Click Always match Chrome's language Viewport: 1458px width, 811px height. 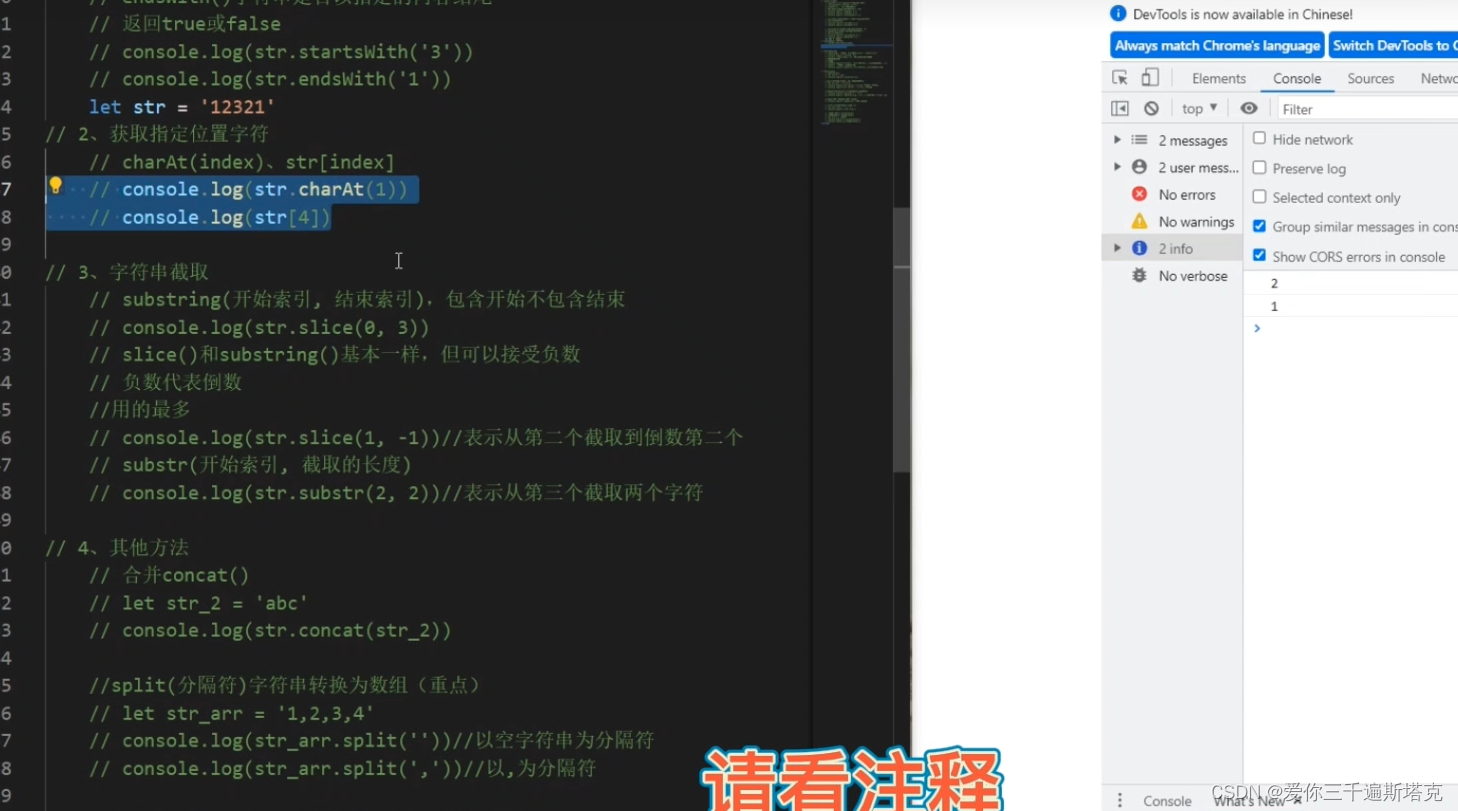tap(1217, 45)
